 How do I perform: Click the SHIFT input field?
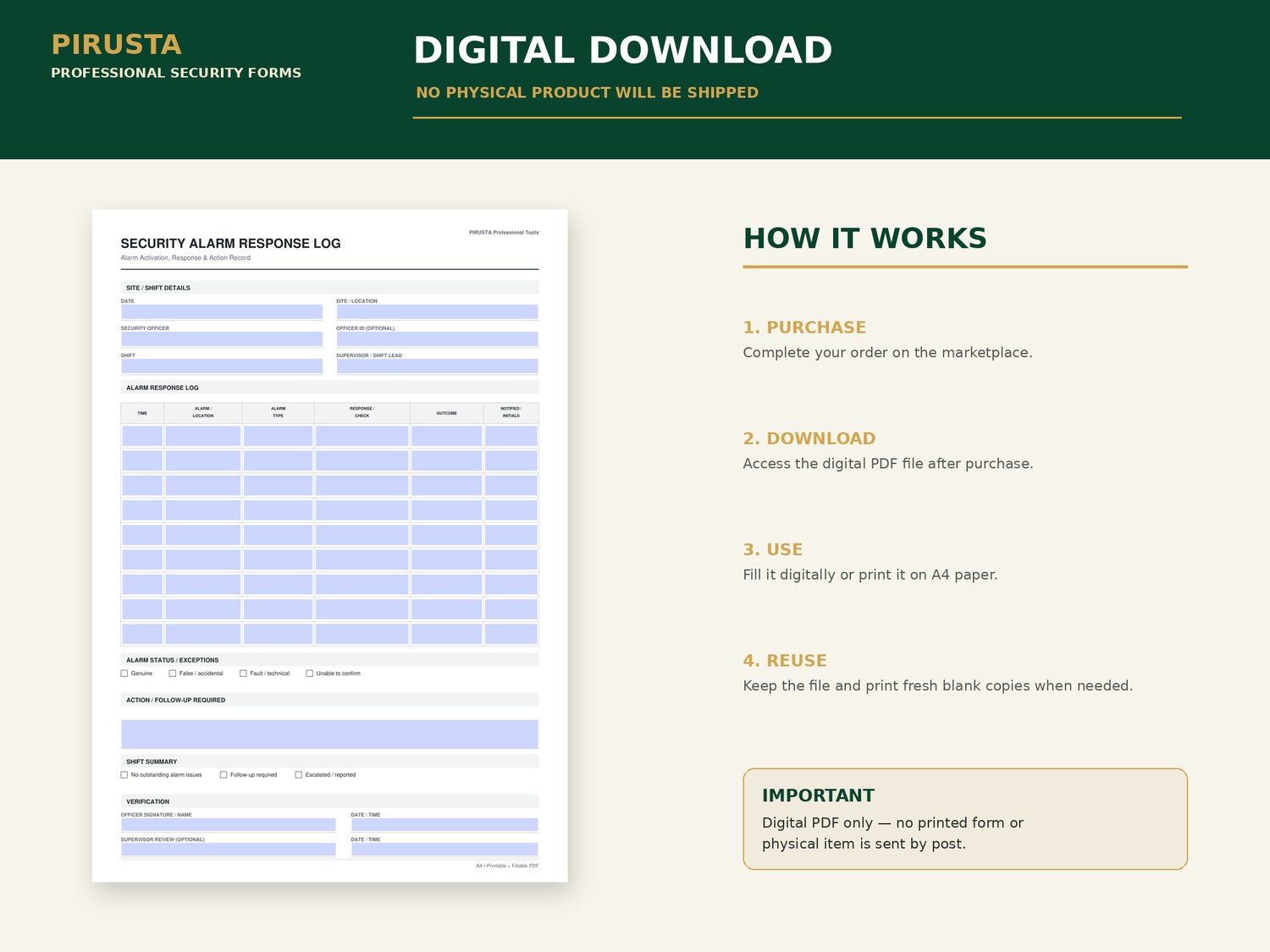[222, 366]
